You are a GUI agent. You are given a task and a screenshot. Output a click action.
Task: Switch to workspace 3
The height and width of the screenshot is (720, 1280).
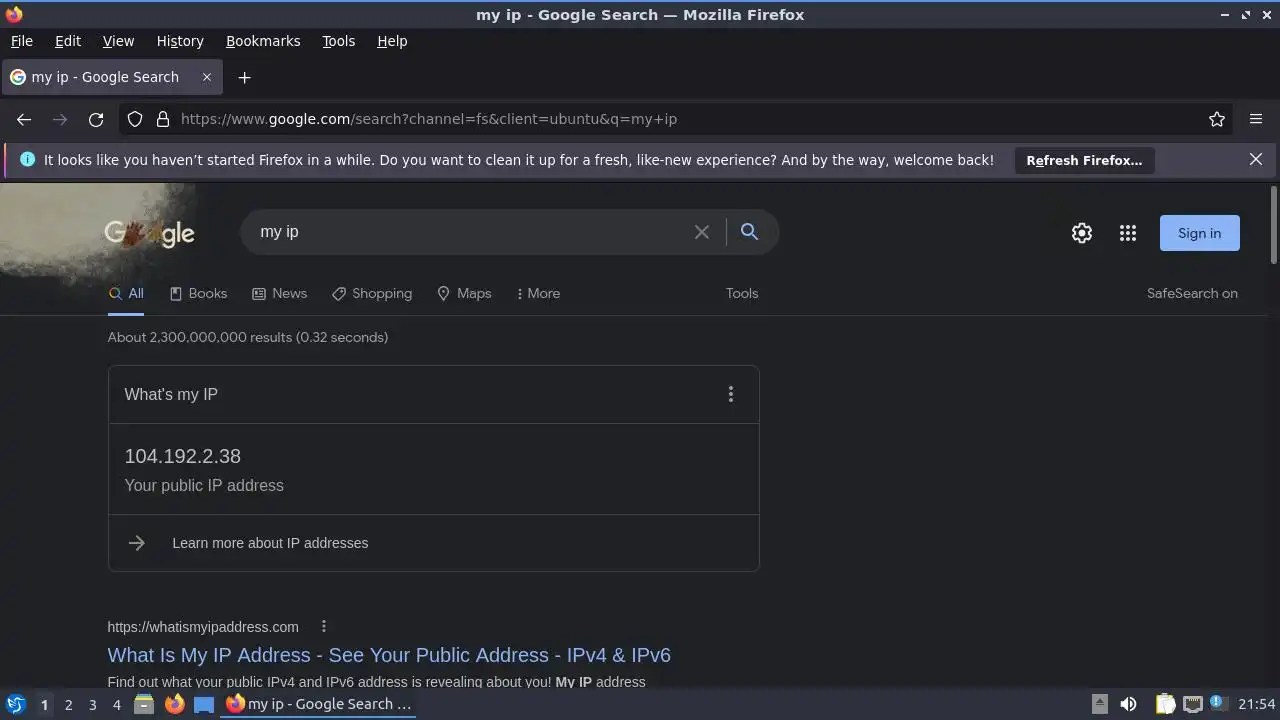[x=92, y=704]
